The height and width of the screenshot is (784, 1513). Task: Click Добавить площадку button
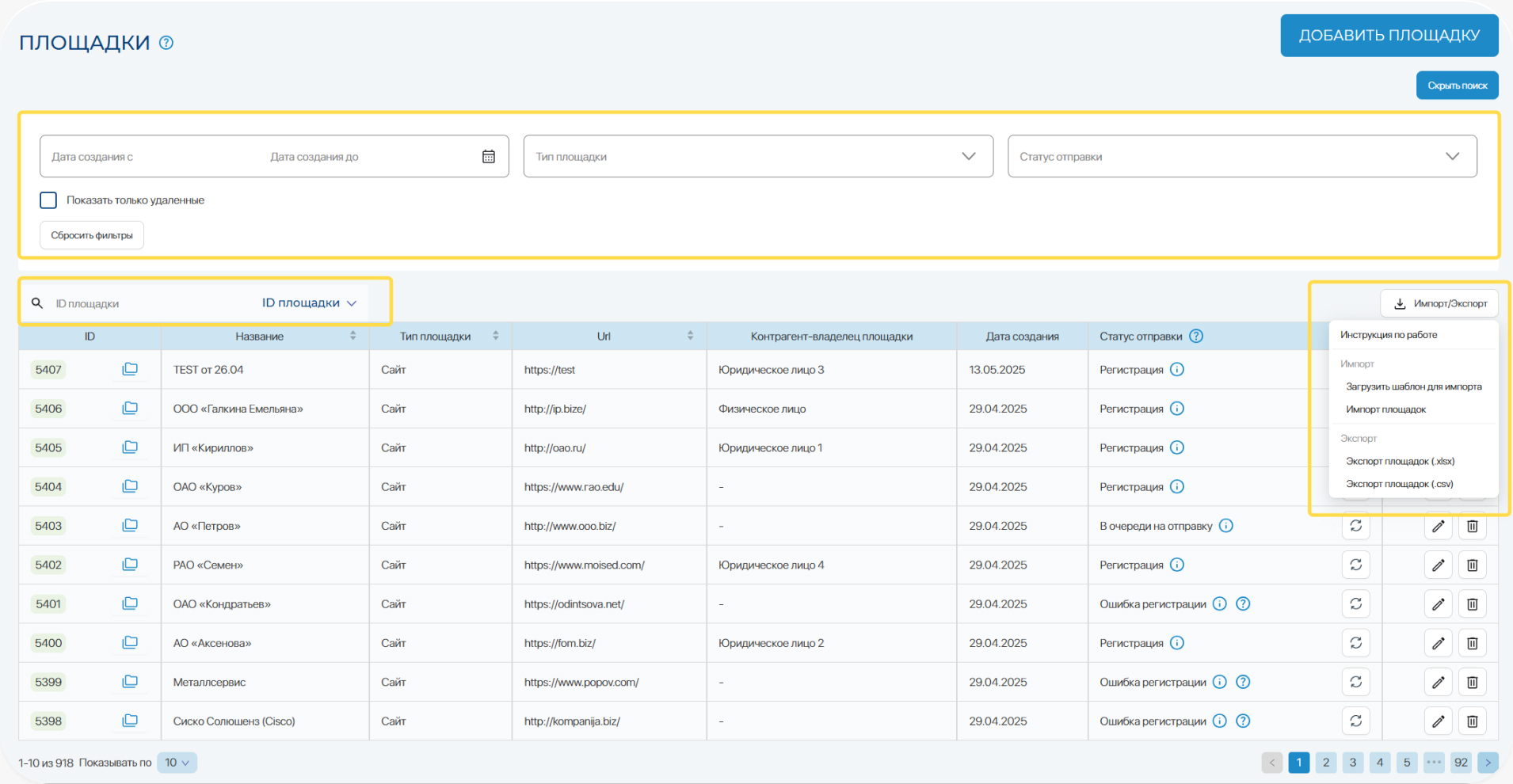(1389, 36)
